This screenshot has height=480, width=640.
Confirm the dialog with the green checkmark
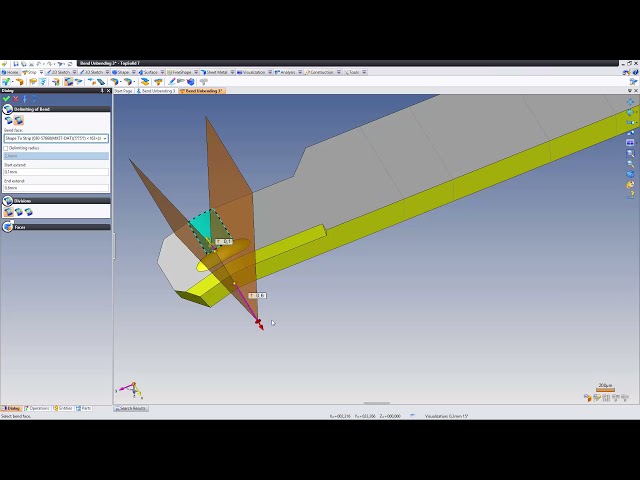(x=6, y=99)
